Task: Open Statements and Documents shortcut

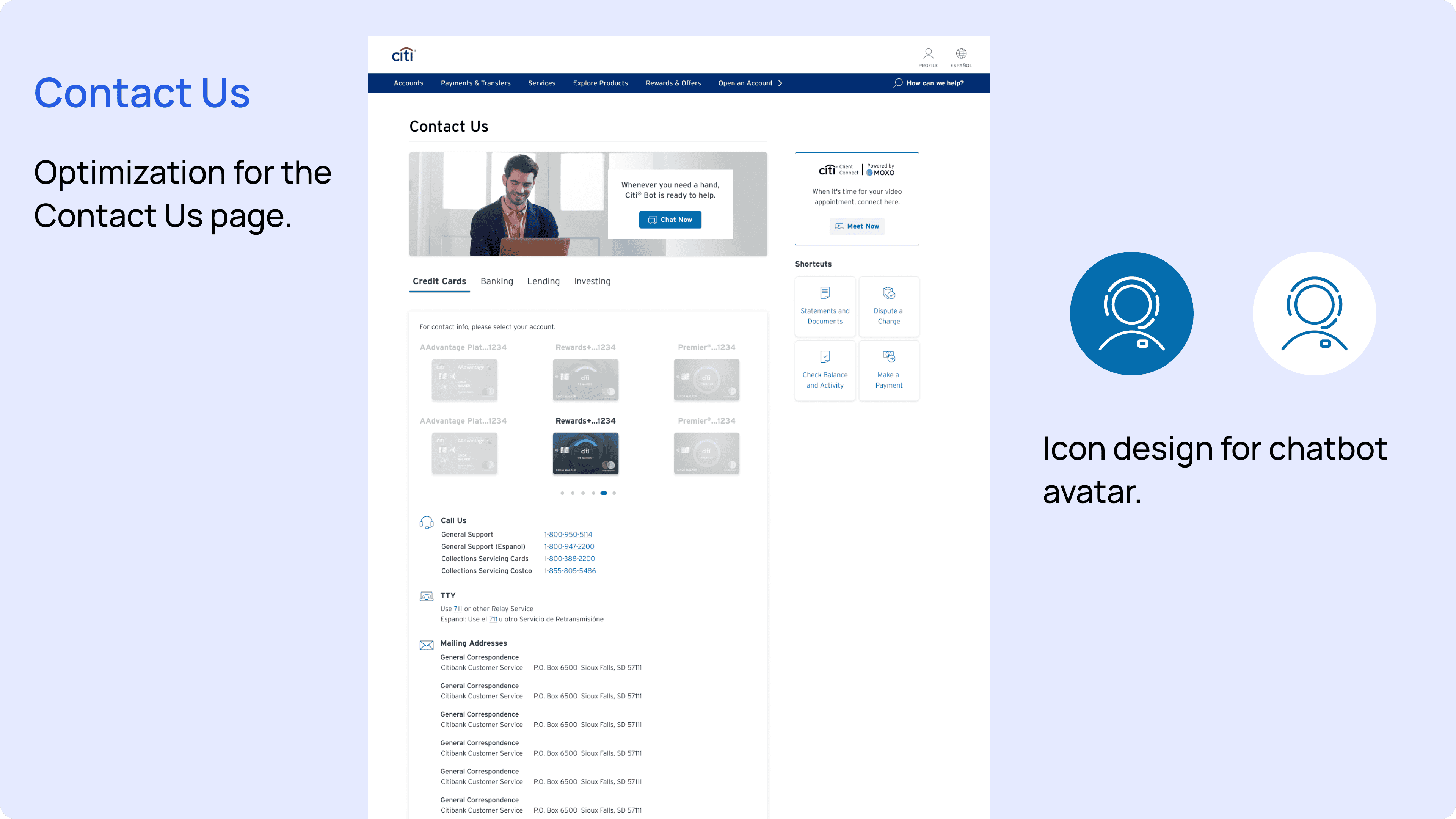Action: (825, 307)
